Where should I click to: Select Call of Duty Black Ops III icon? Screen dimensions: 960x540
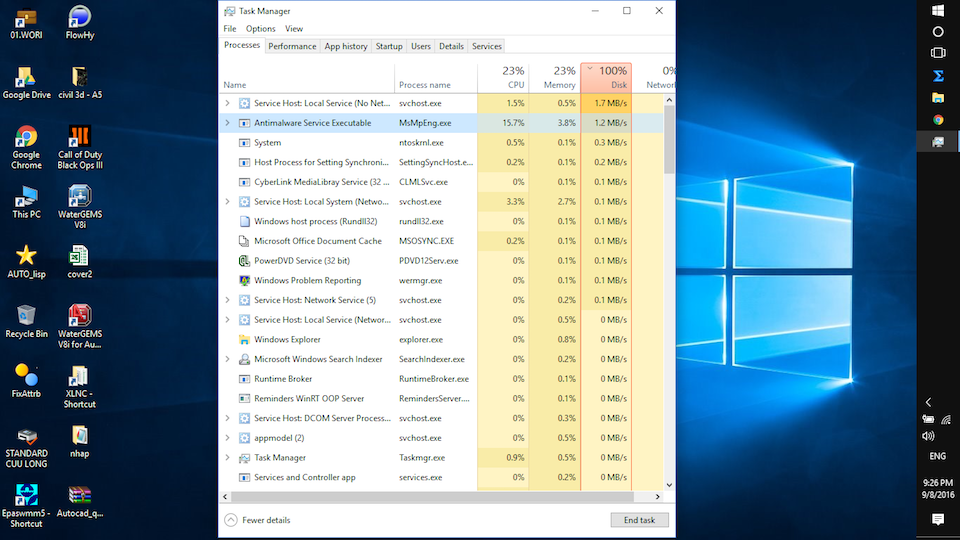tap(80, 147)
